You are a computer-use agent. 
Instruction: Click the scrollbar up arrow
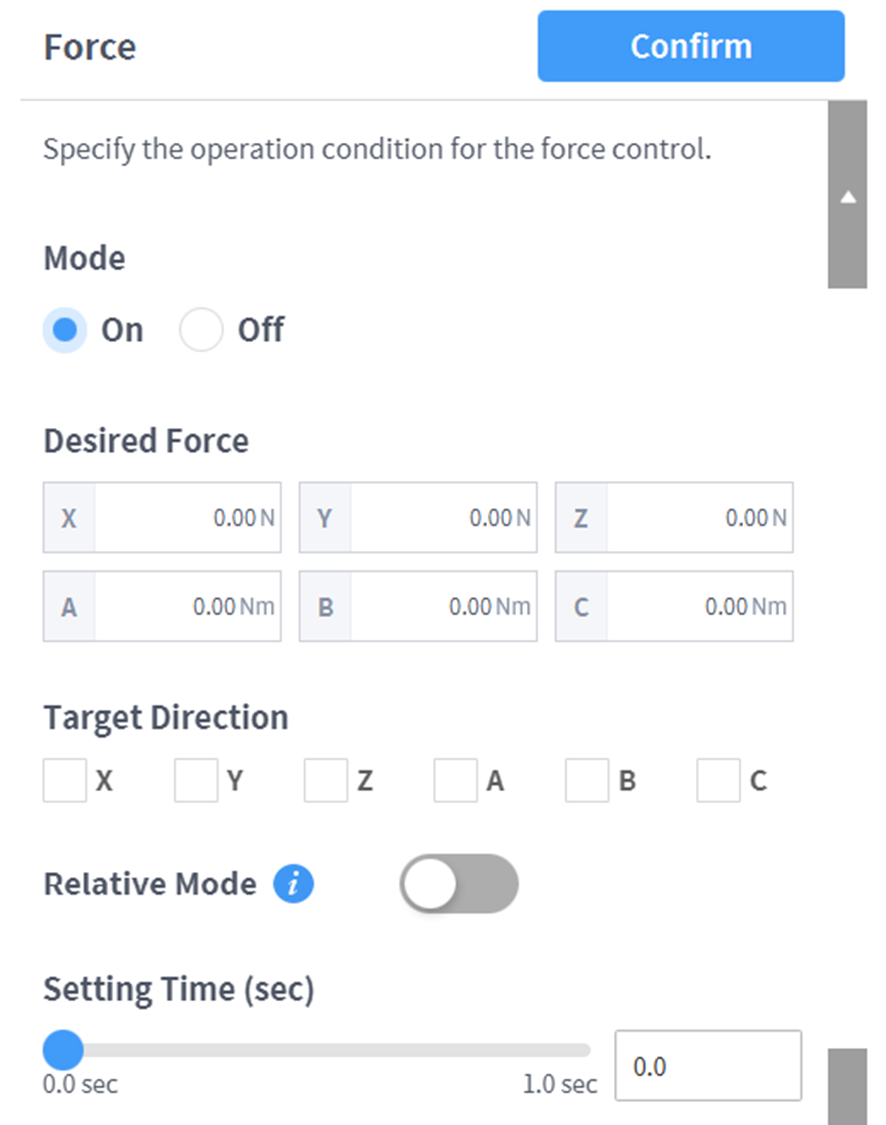(x=848, y=198)
